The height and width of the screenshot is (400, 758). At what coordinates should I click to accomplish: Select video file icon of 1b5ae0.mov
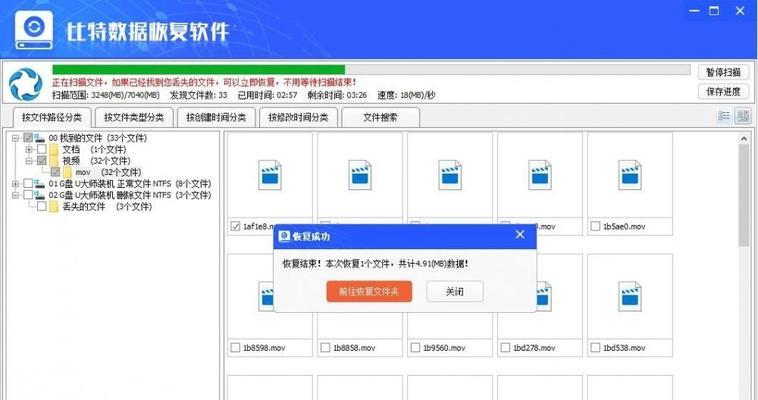[x=629, y=175]
